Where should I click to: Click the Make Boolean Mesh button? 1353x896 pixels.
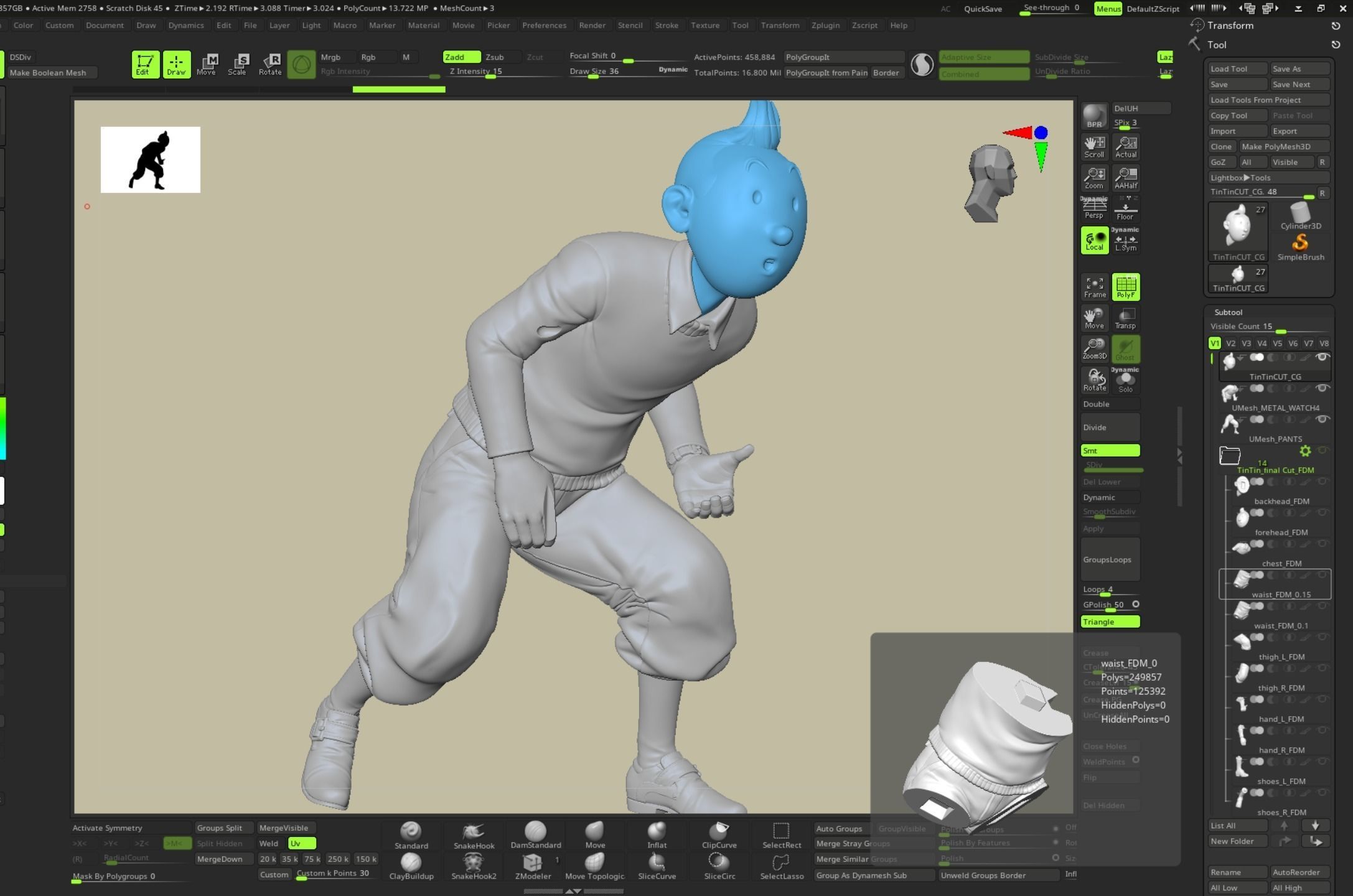pyautogui.click(x=52, y=73)
